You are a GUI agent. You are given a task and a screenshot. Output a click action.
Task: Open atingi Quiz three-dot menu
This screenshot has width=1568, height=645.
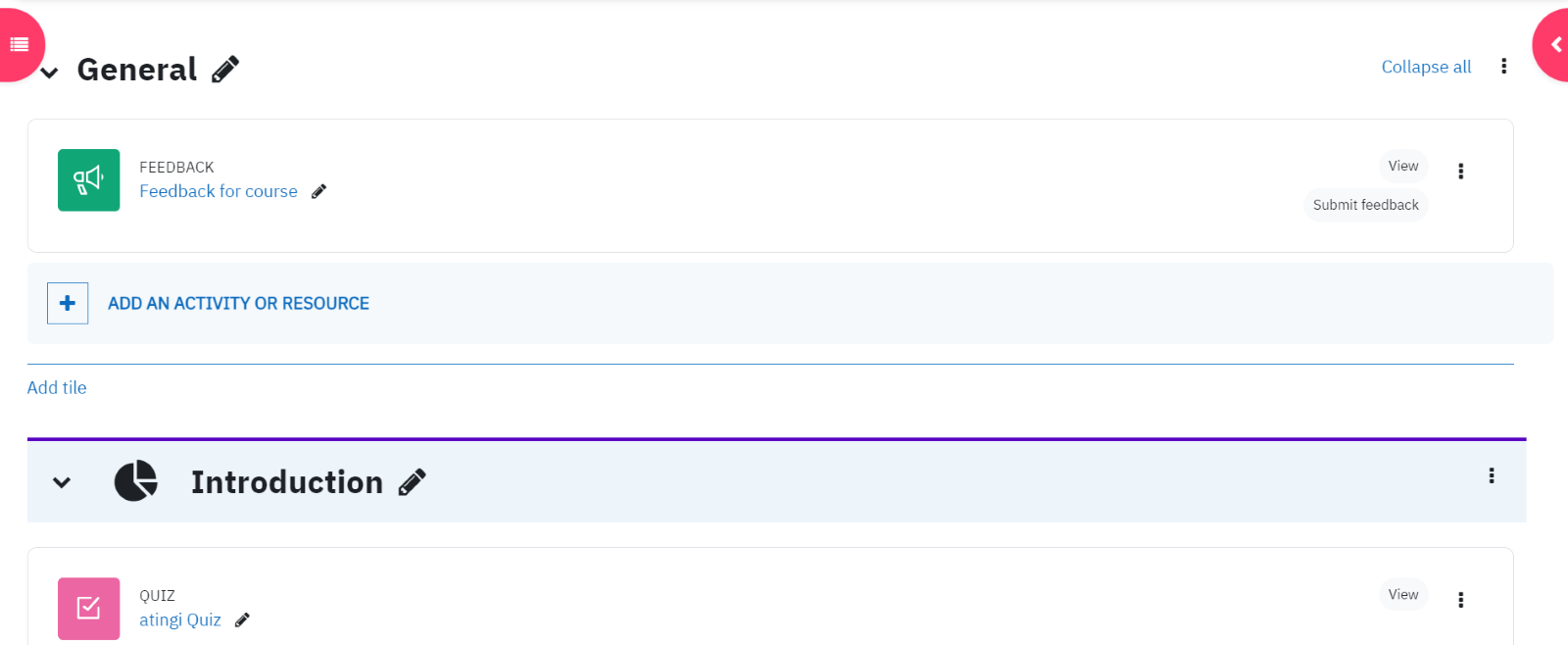[x=1460, y=600]
